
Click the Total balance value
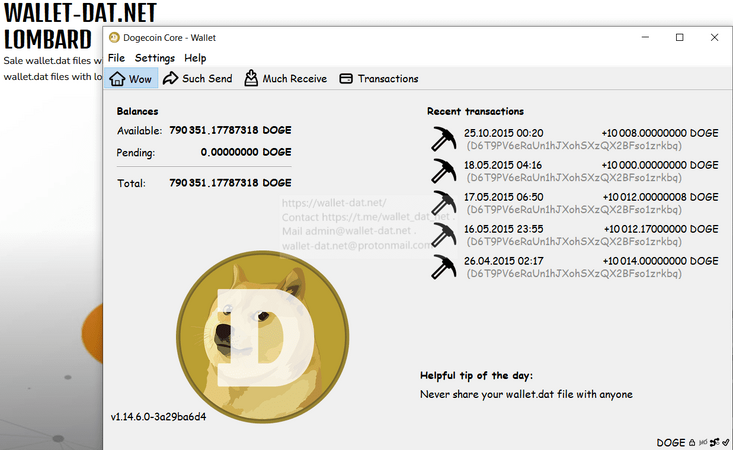pyautogui.click(x=230, y=183)
